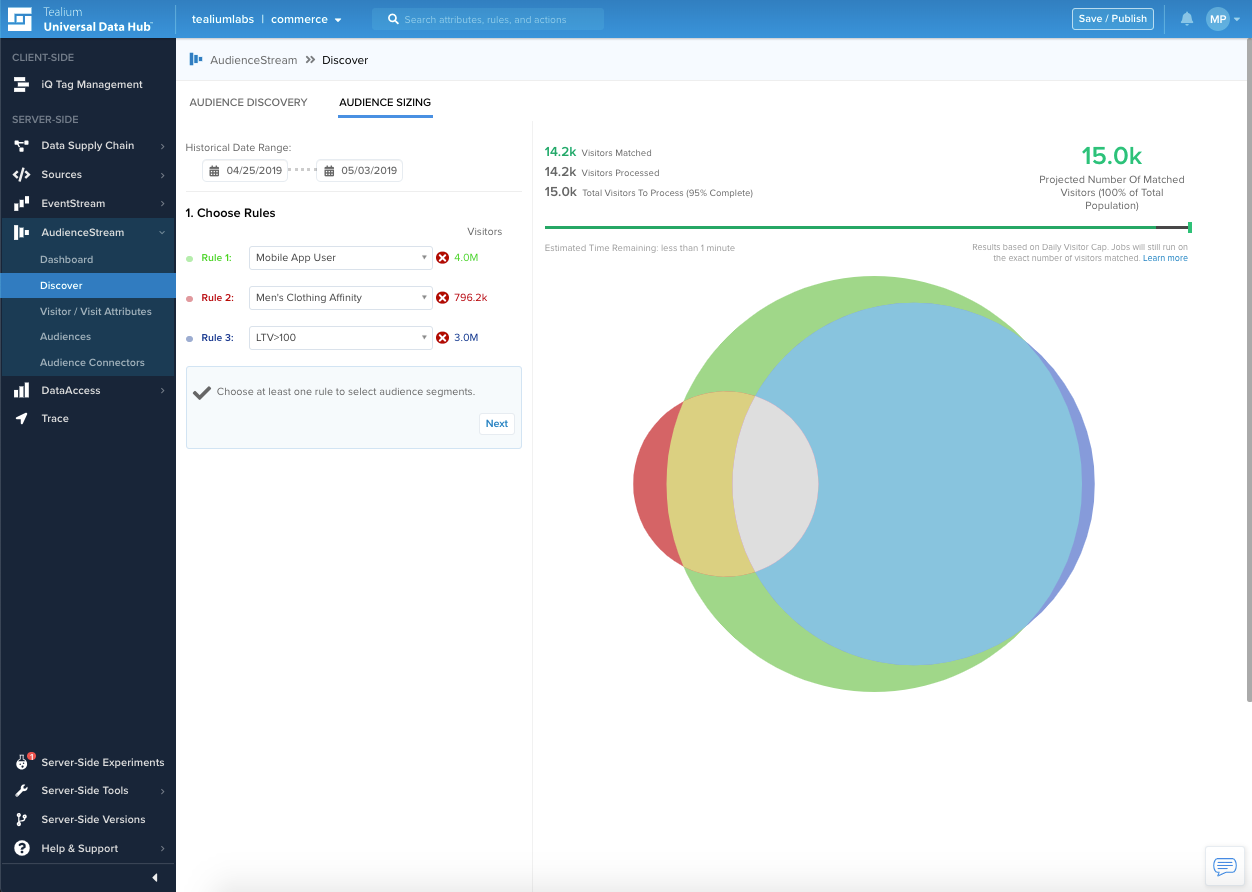The width and height of the screenshot is (1252, 892).
Task: Click the Save / Publish button
Action: [x=1112, y=19]
